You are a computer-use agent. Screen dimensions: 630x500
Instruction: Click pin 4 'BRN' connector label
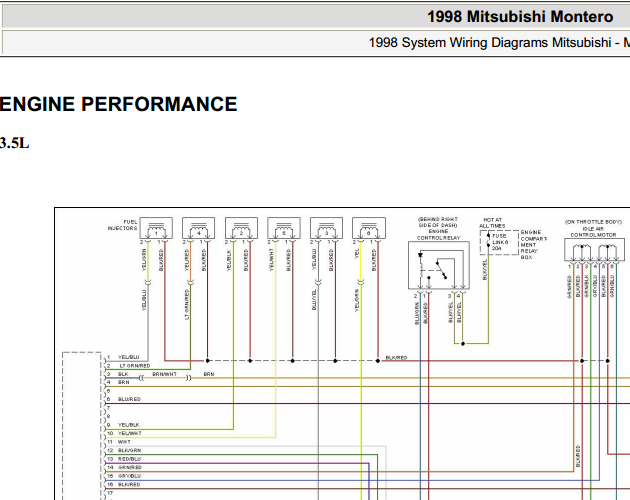point(123,382)
